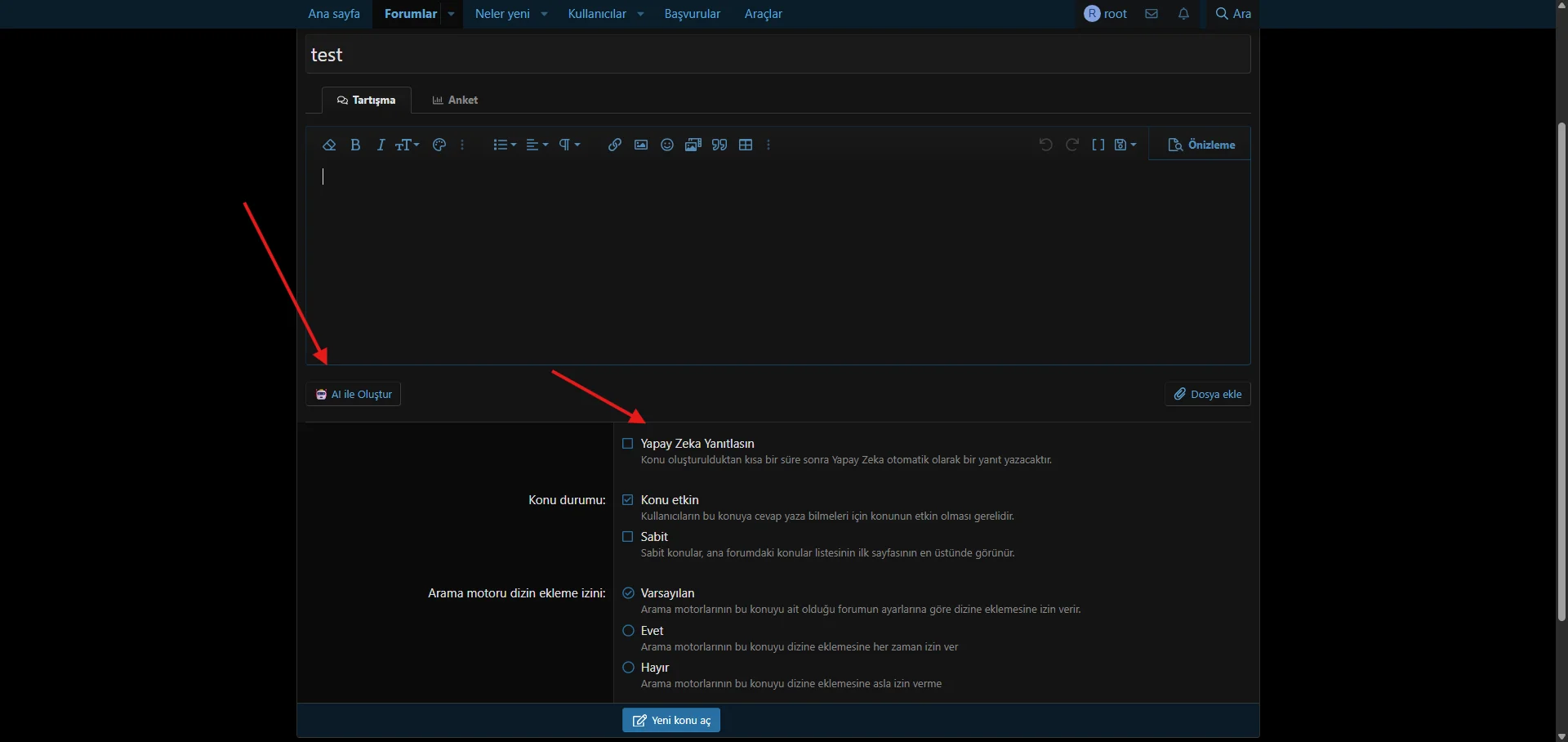1568x742 pixels.
Task: Open the smiley emoji picker
Action: tap(667, 145)
